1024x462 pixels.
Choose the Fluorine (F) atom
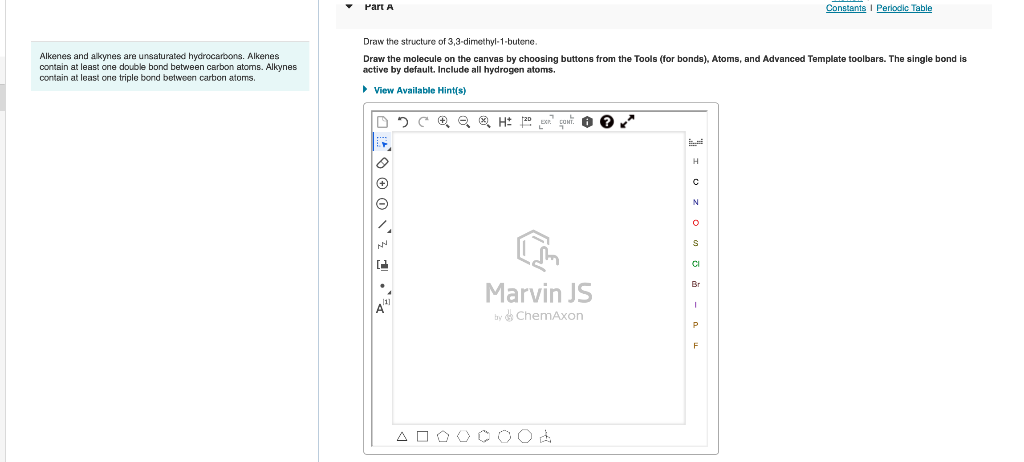[696, 346]
